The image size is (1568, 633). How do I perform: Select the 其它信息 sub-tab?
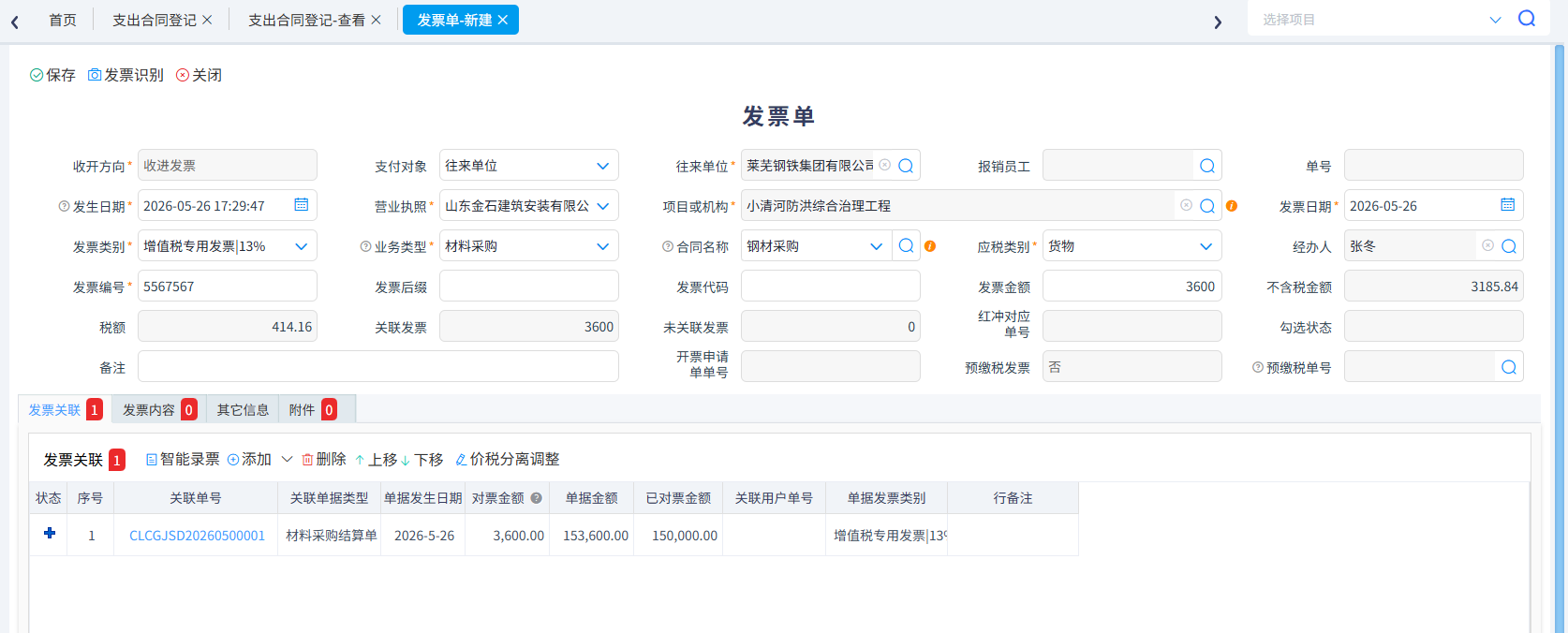[x=243, y=409]
